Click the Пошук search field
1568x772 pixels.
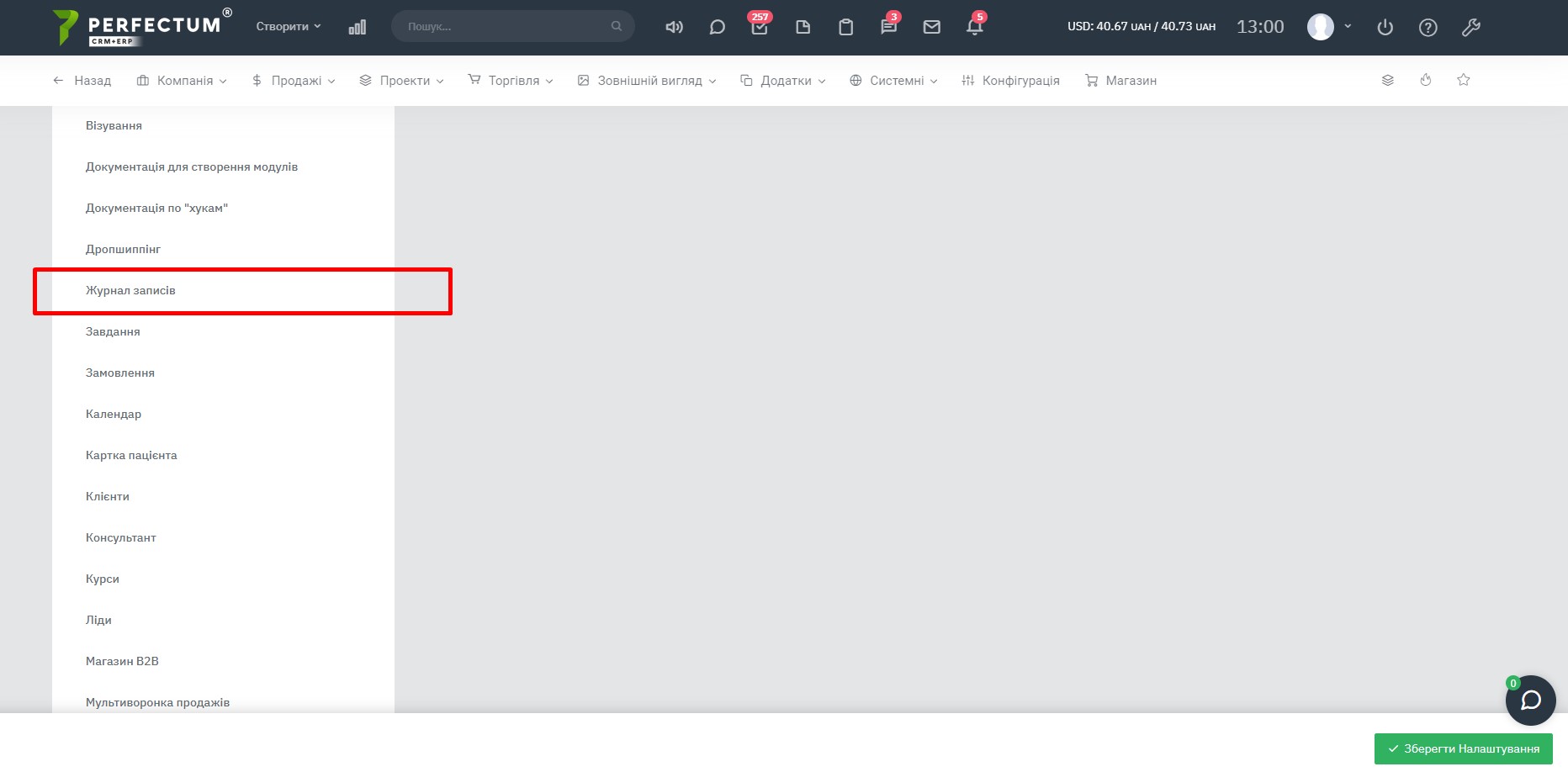[x=505, y=27]
